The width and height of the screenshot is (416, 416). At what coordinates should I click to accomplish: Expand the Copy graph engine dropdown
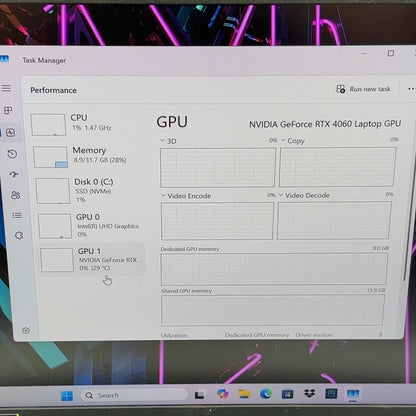pos(292,141)
